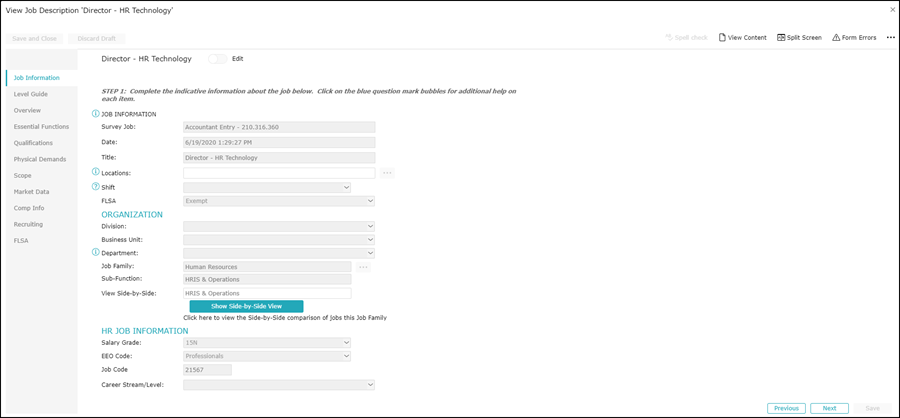
Task: Click the View Content document icon
Action: 722,37
